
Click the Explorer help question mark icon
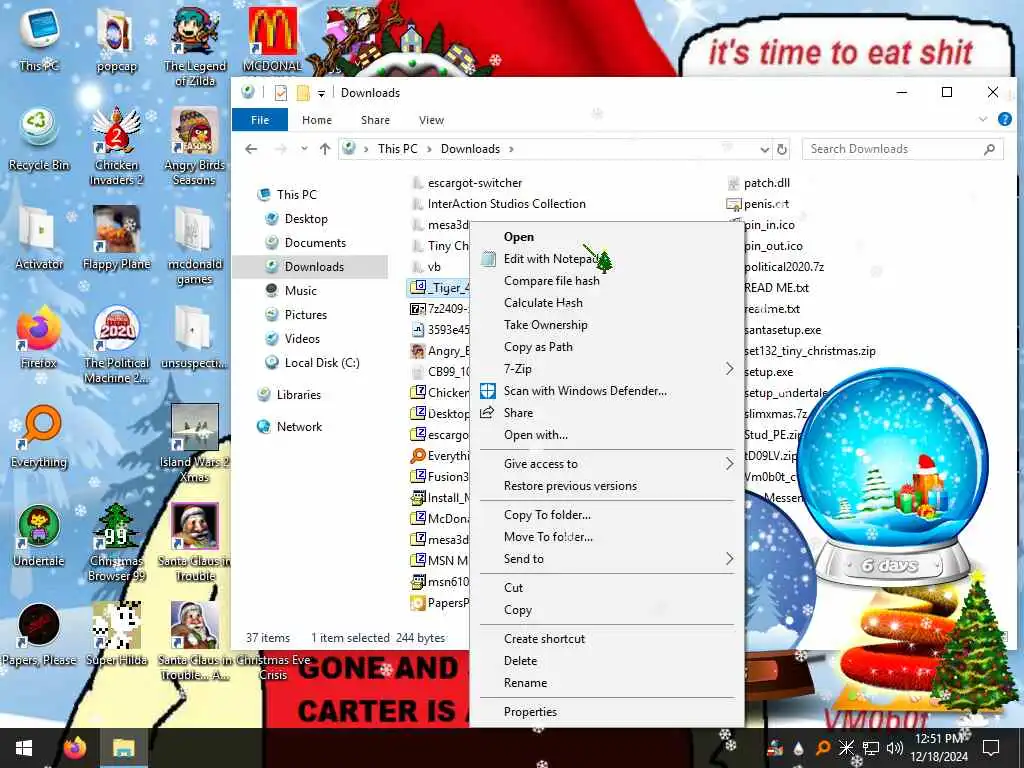(1004, 120)
